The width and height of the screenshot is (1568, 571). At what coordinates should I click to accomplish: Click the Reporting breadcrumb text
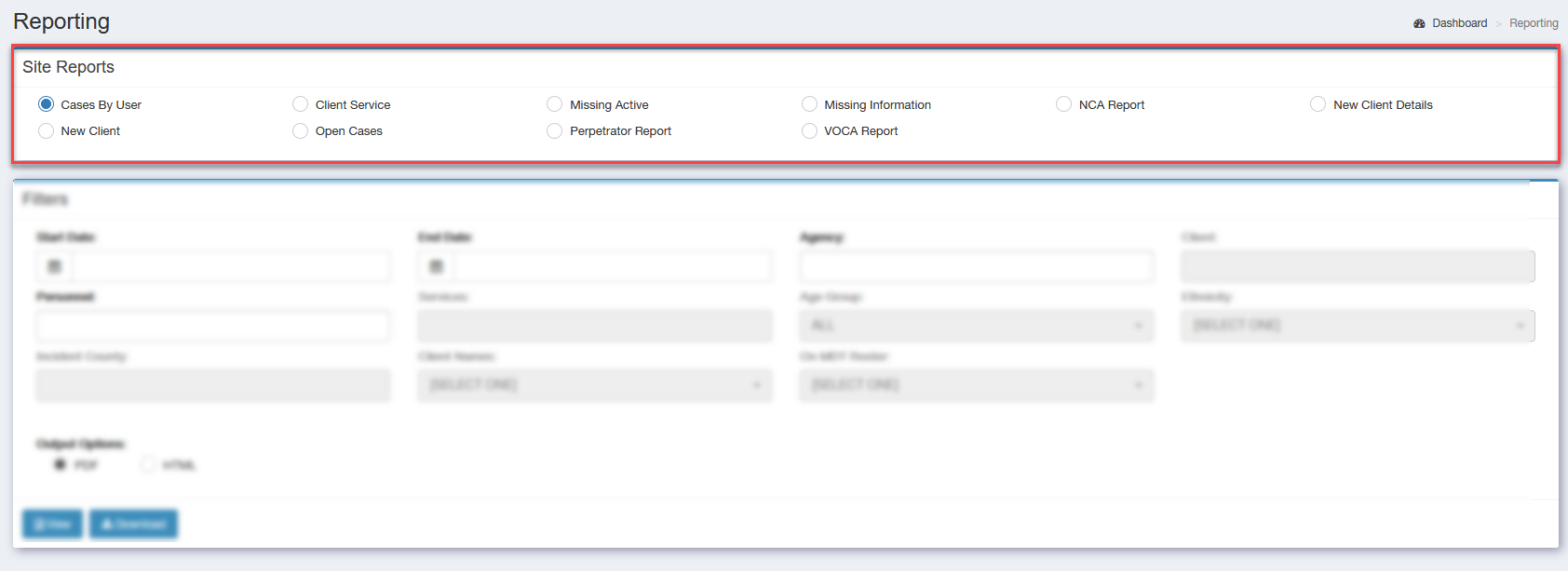[x=1534, y=23]
